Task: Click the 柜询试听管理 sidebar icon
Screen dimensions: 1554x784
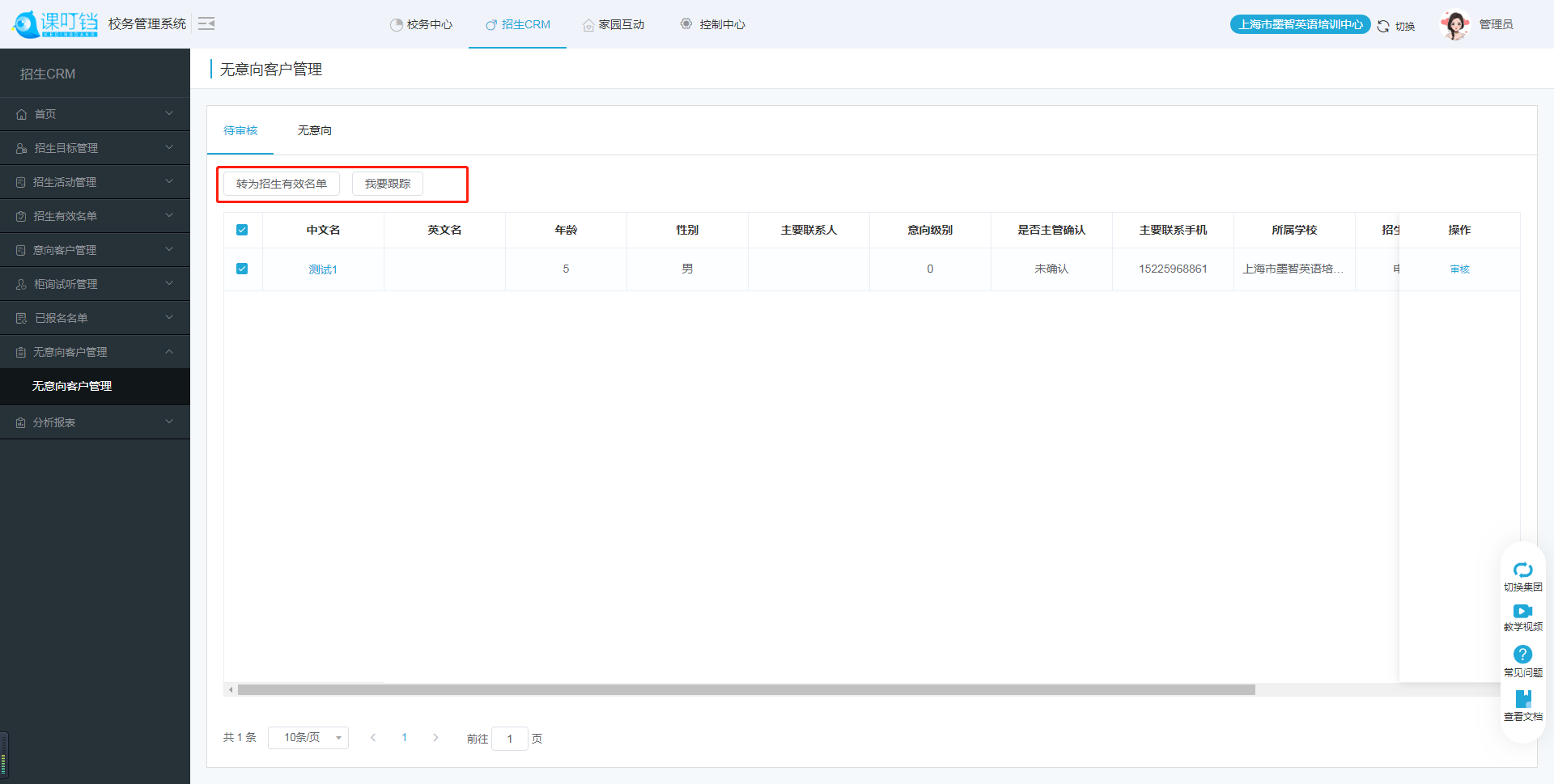Action: click(22, 284)
